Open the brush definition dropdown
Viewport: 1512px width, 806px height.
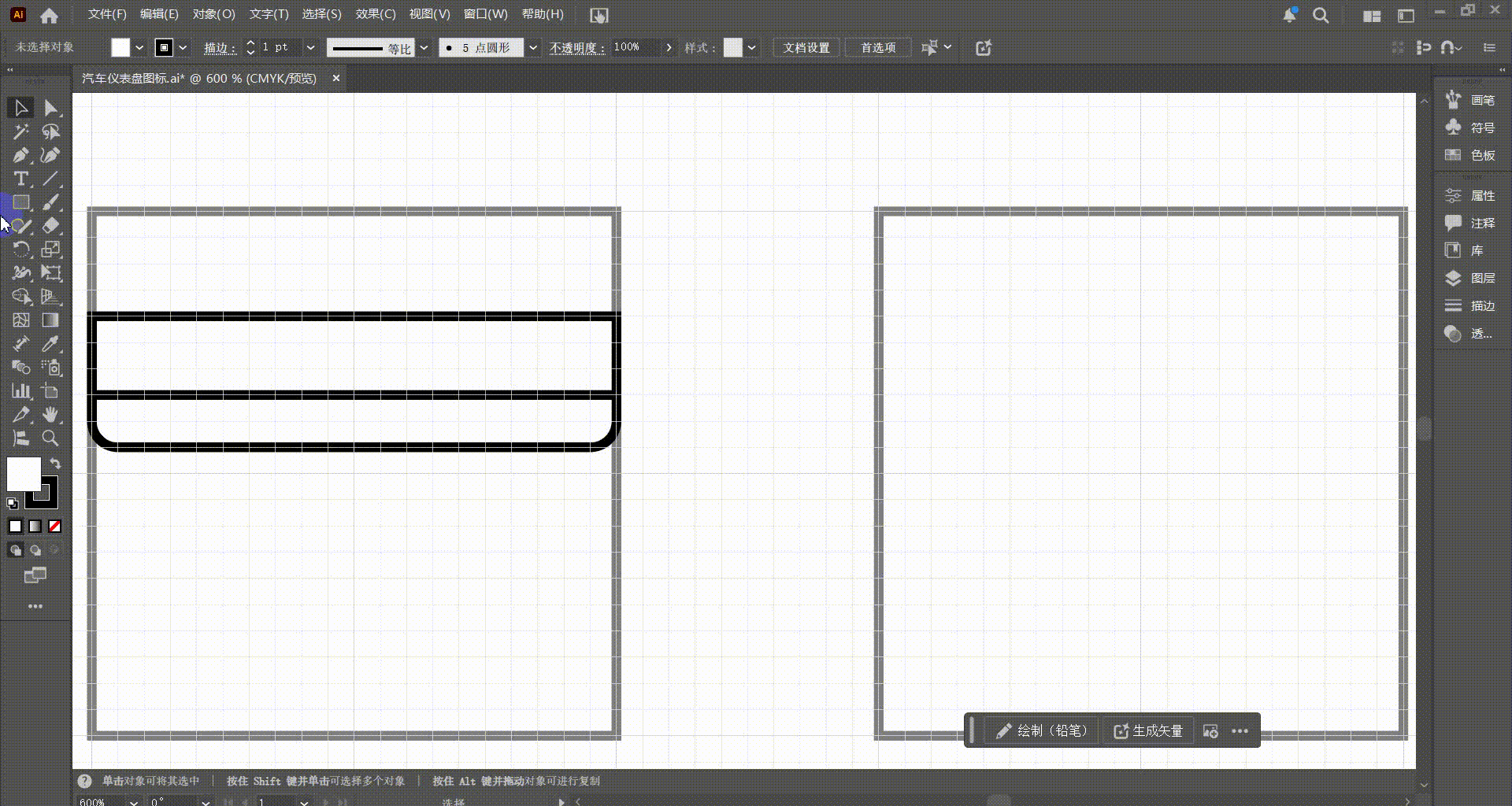533,48
